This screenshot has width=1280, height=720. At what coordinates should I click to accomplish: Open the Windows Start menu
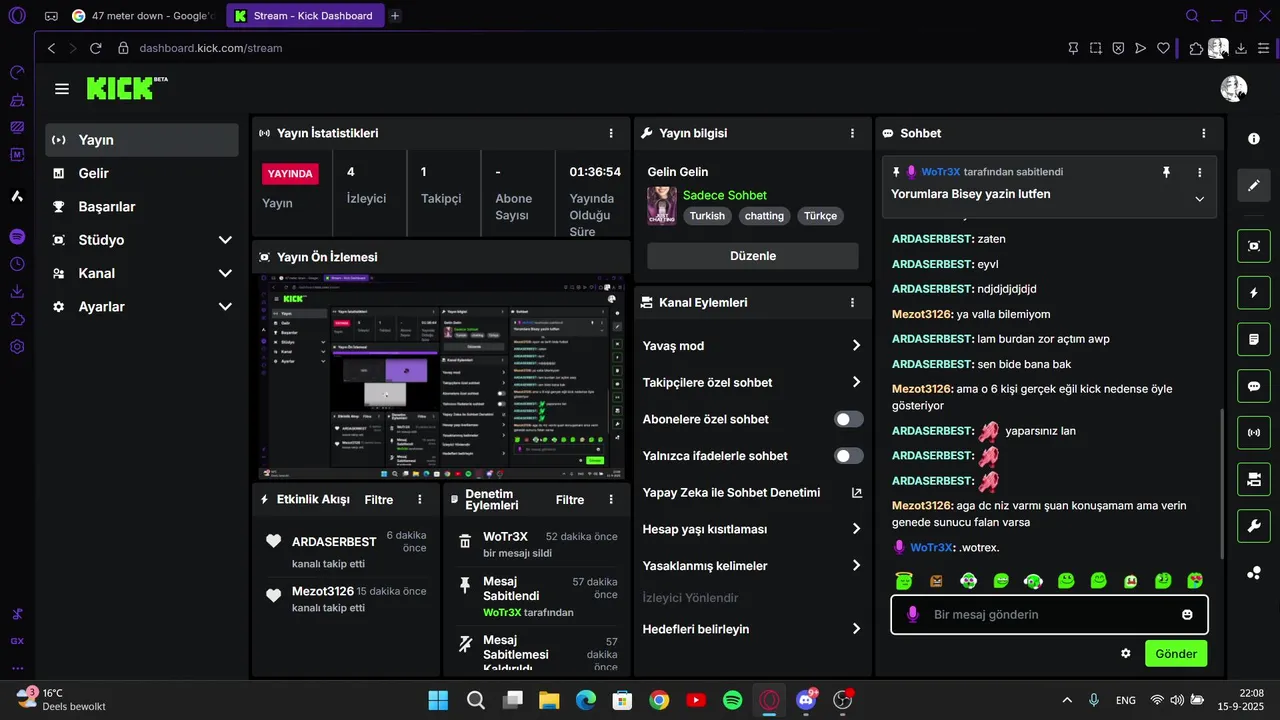pyautogui.click(x=438, y=700)
